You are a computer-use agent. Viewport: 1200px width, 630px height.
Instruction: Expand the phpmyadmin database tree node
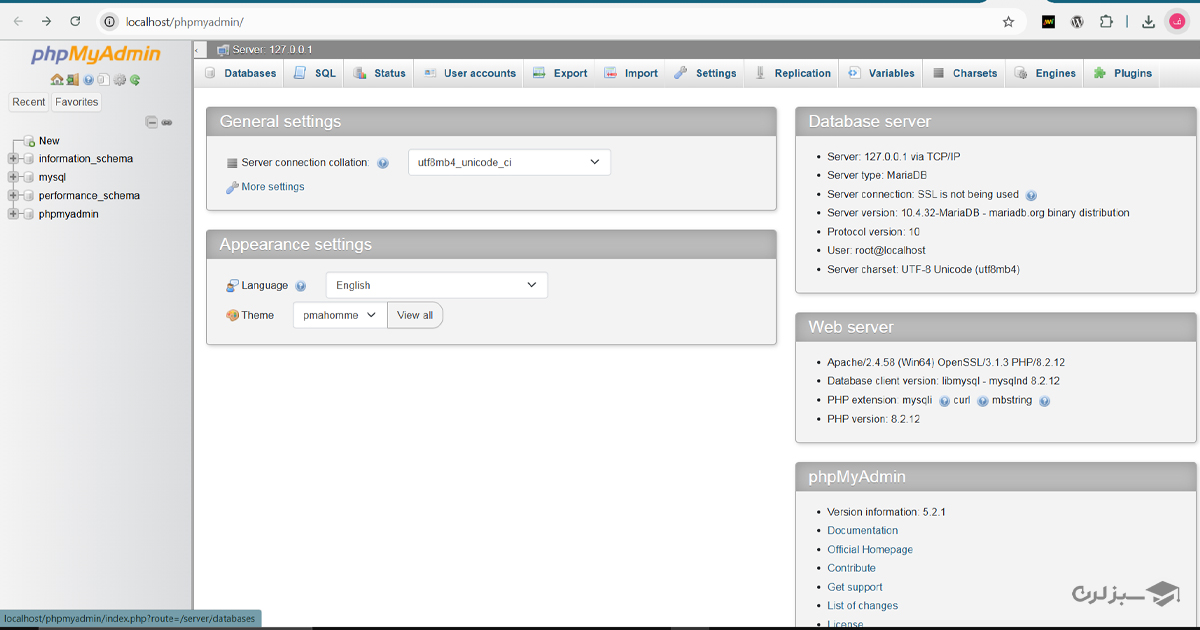point(13,214)
